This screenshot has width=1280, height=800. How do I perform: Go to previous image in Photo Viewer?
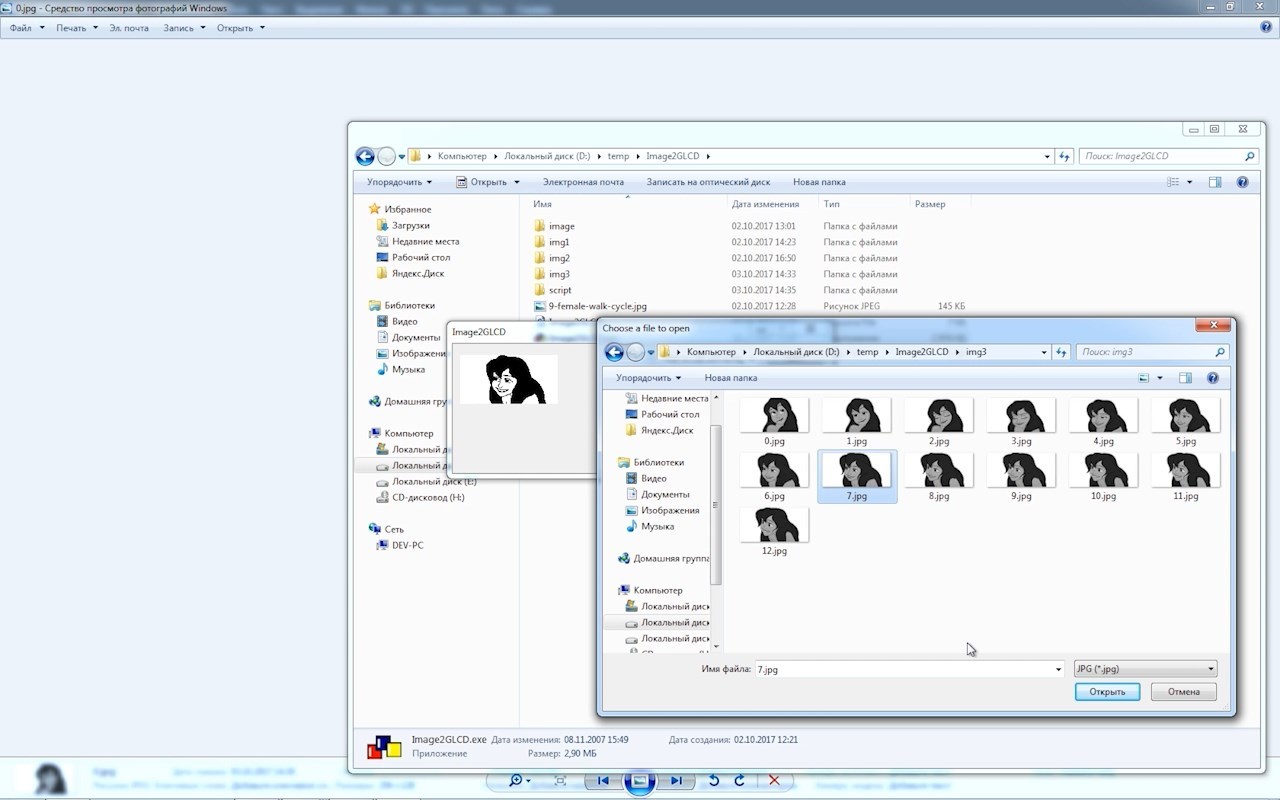coord(603,781)
